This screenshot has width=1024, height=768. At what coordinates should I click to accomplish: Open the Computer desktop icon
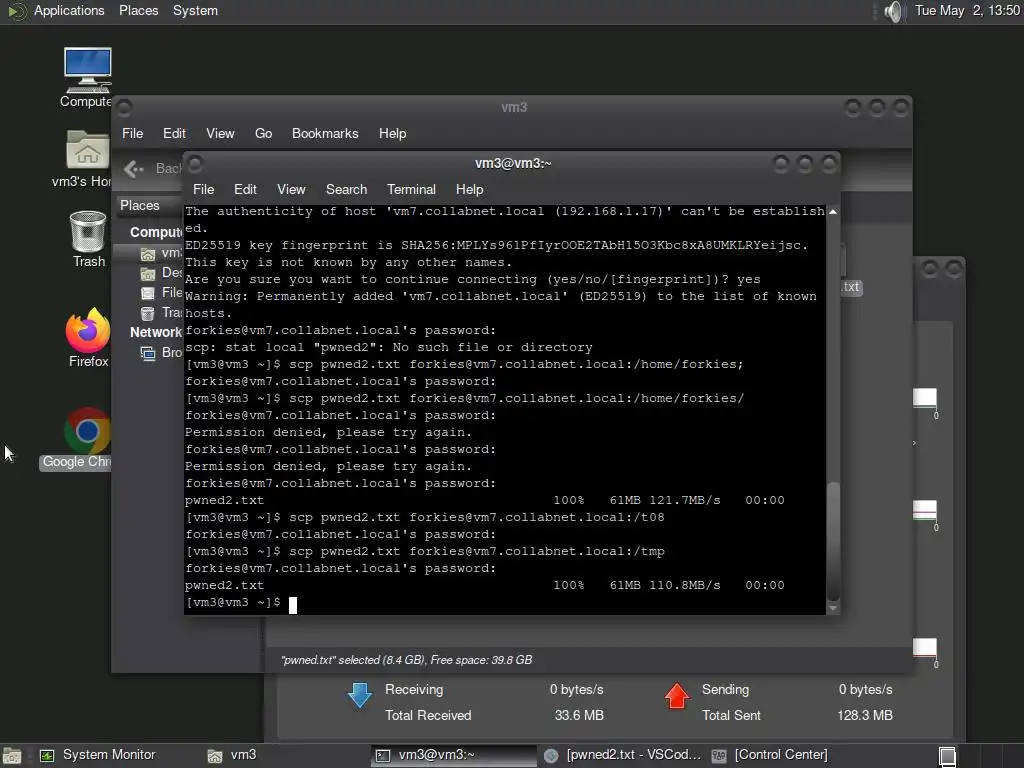88,77
